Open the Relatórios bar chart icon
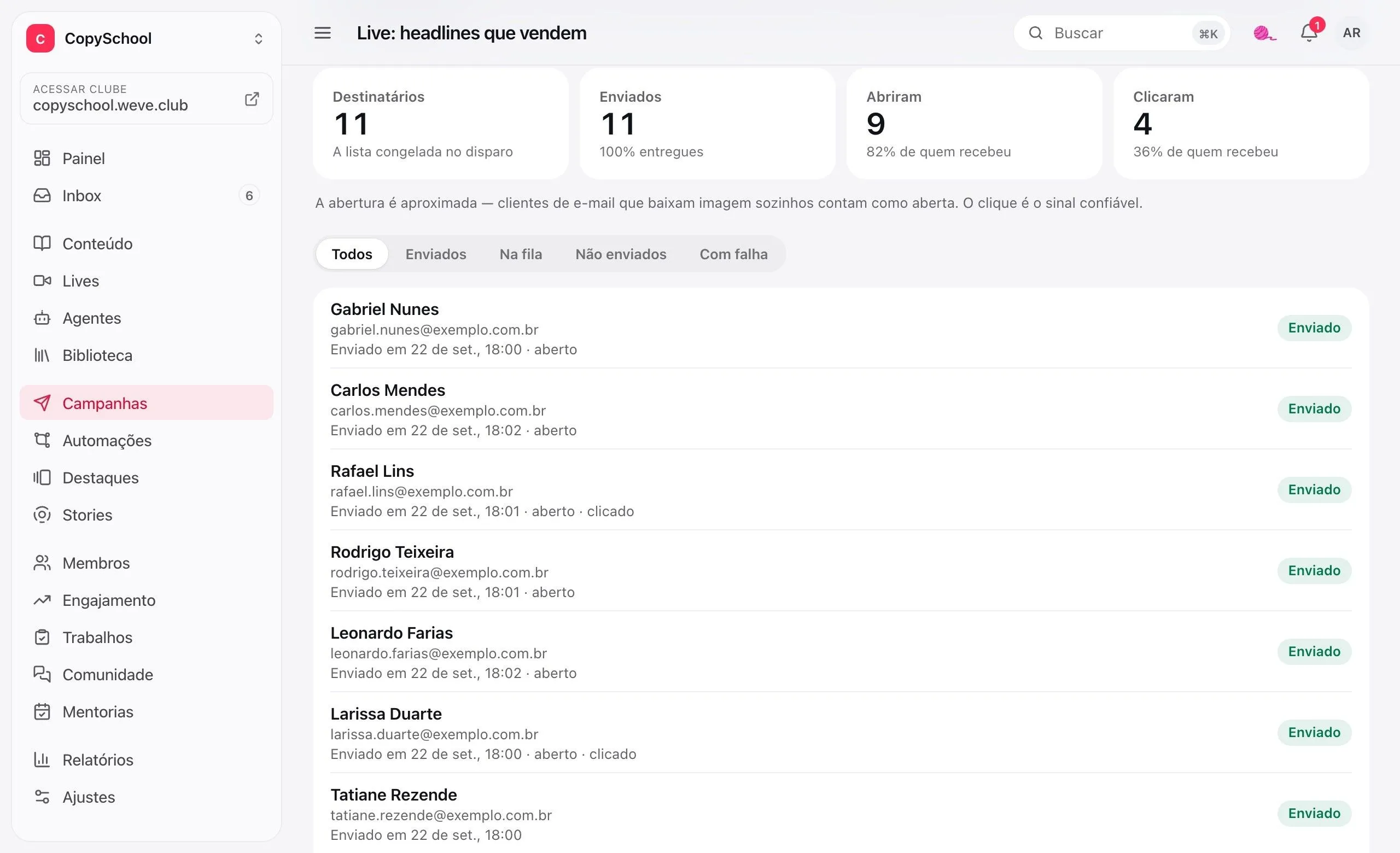This screenshot has width=1400, height=853. 42,759
